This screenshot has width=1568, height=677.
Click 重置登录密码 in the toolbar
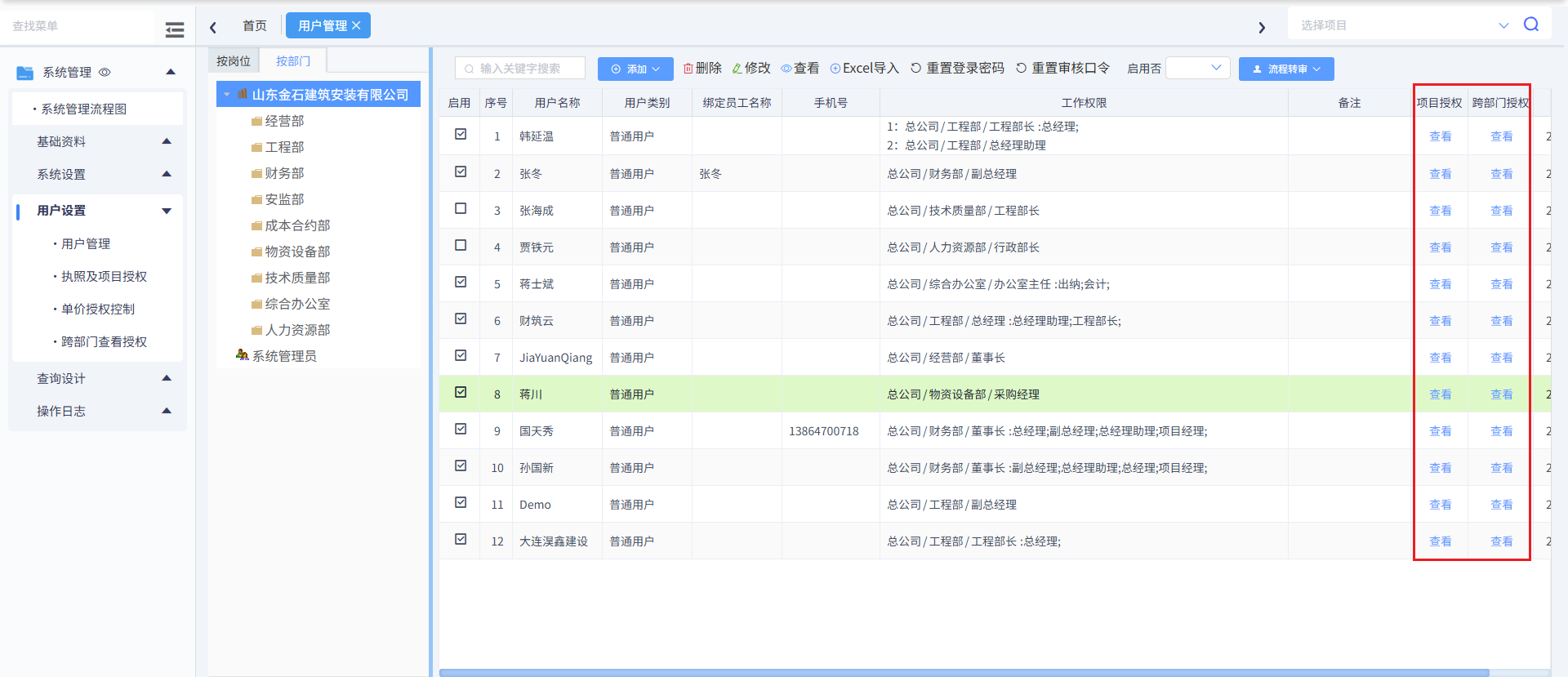tap(957, 68)
